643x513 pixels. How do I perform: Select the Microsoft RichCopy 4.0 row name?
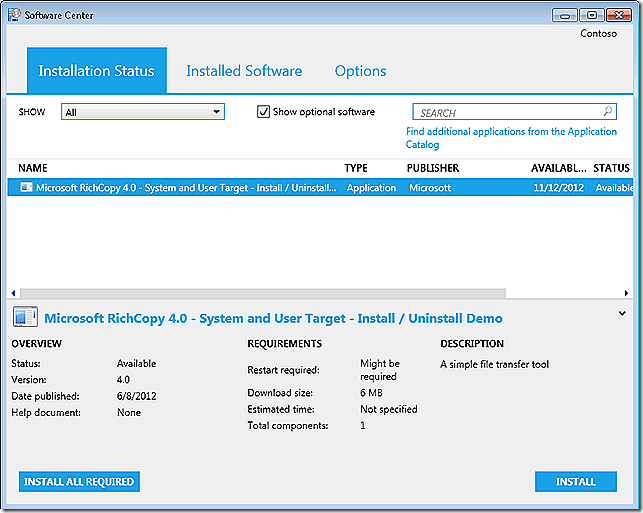186,188
